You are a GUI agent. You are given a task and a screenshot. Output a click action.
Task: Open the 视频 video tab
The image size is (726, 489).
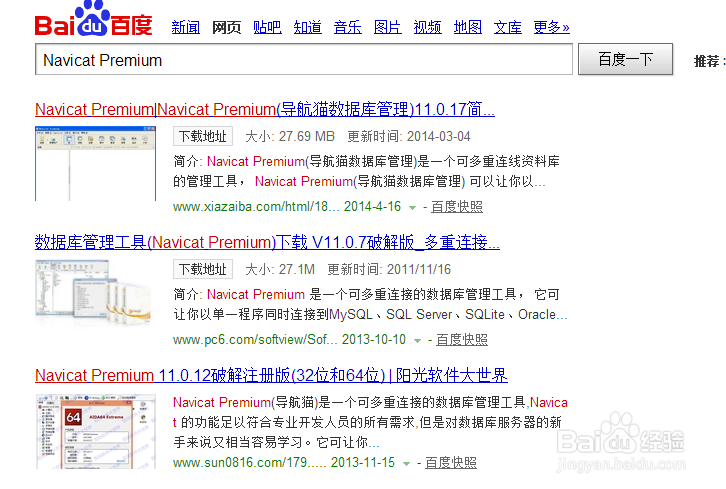point(427,27)
